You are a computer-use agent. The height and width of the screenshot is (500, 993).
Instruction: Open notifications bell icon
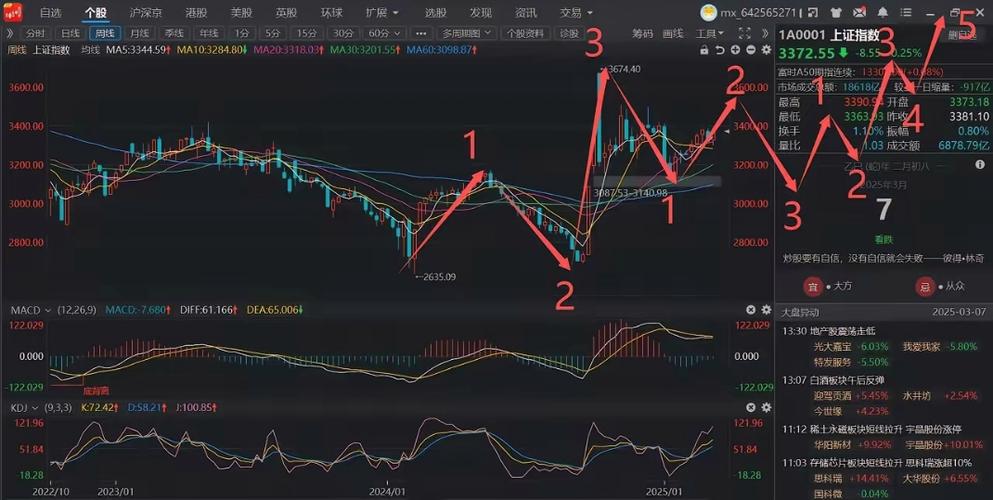pyautogui.click(x=882, y=13)
